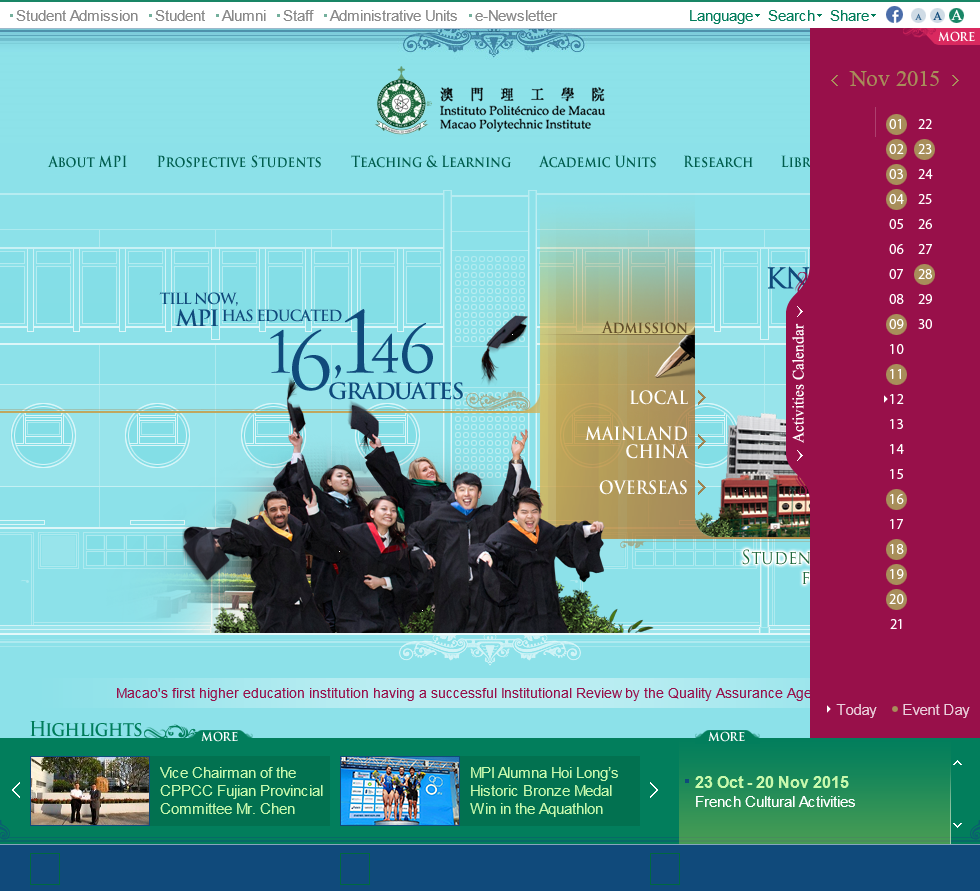This screenshot has width=980, height=891.
Task: Select event day 19 in calendar
Action: pyautogui.click(x=896, y=574)
